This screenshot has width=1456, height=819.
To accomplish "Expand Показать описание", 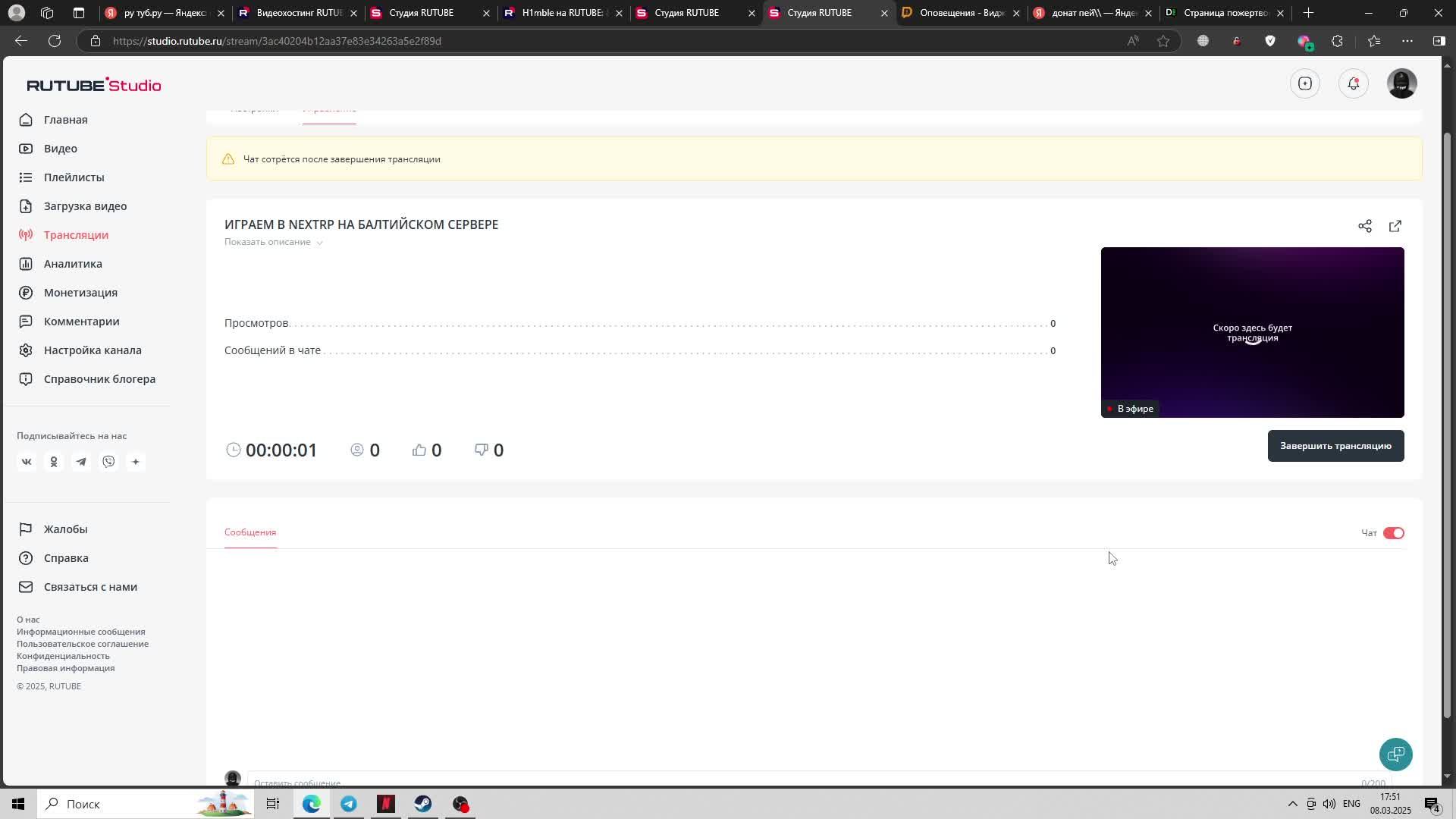I will pyautogui.click(x=273, y=242).
